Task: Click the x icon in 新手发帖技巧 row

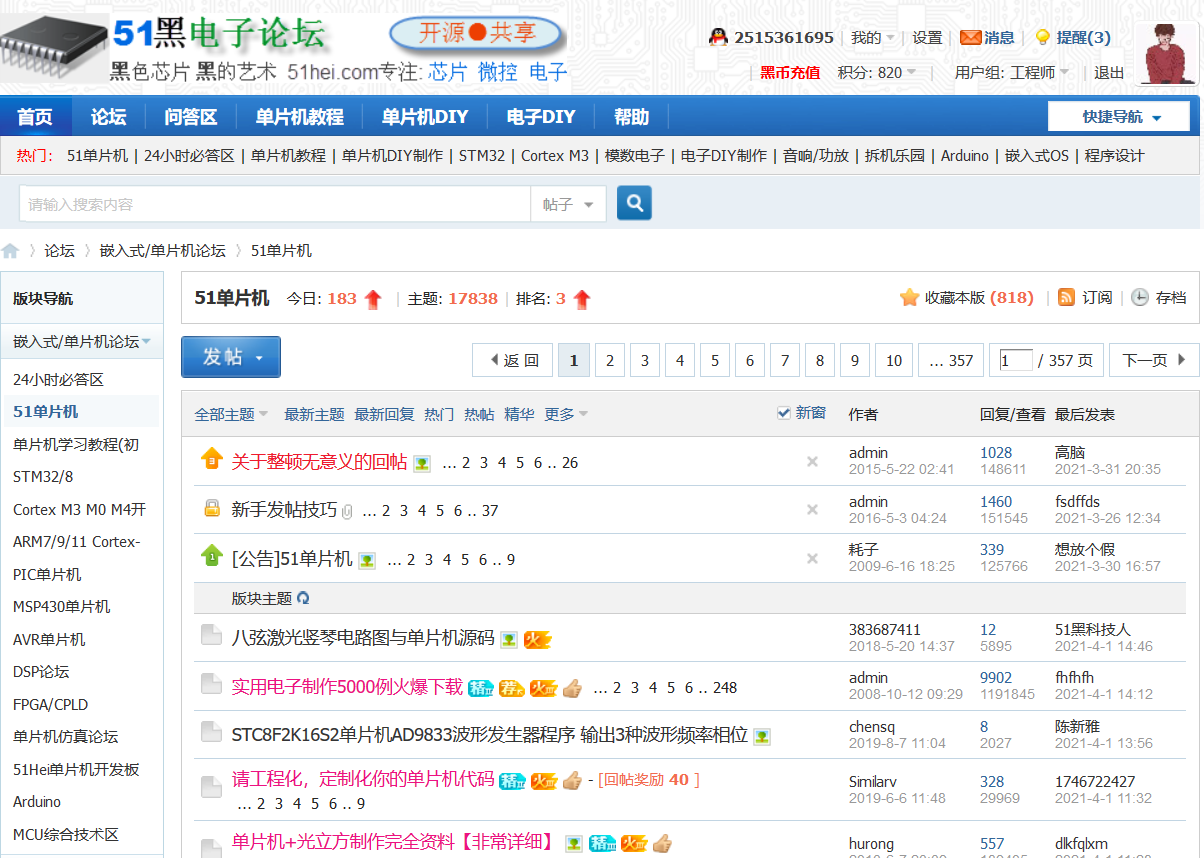Action: (x=812, y=509)
